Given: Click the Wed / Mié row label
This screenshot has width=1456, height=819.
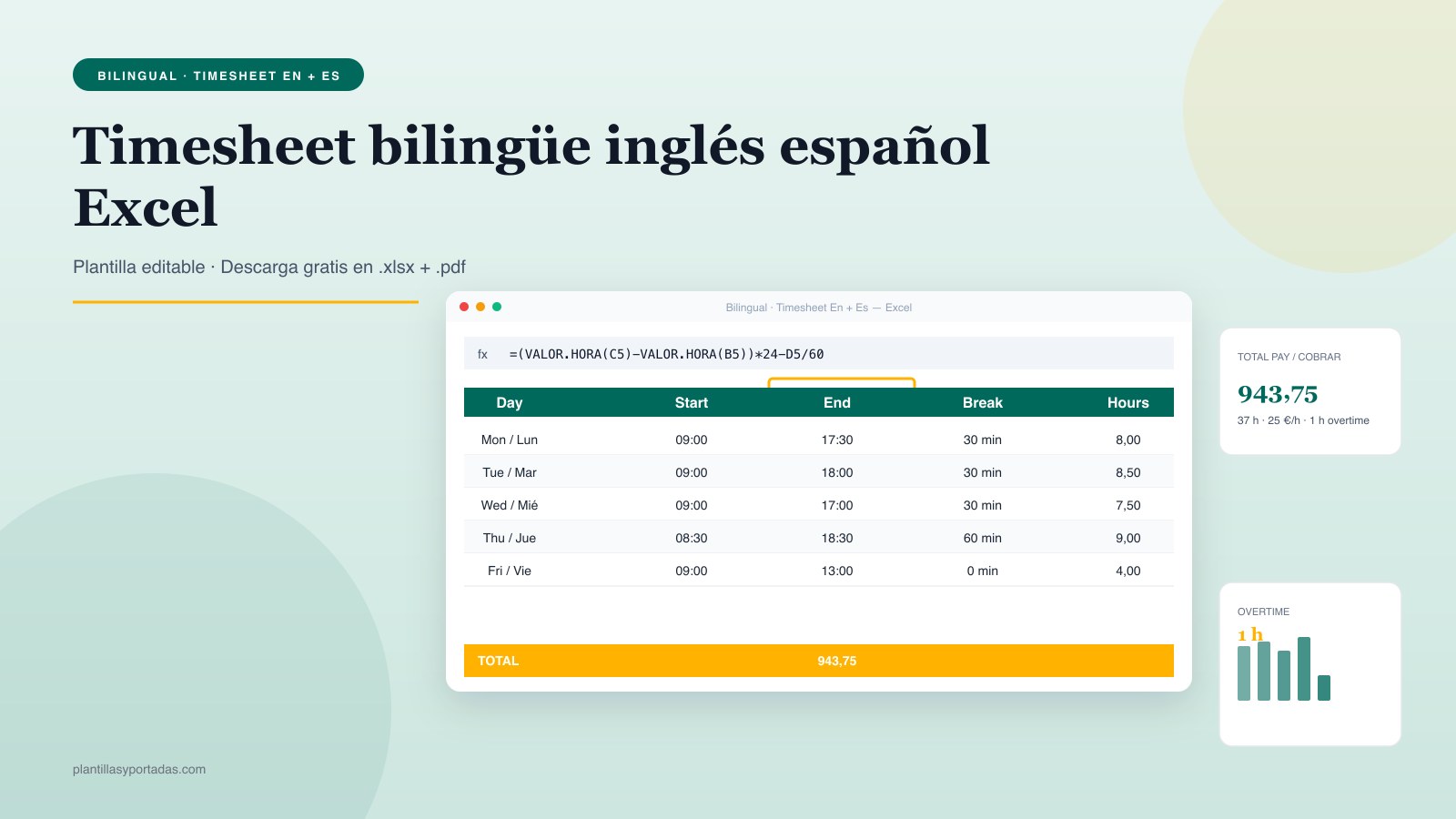Looking at the screenshot, I should 510,505.
